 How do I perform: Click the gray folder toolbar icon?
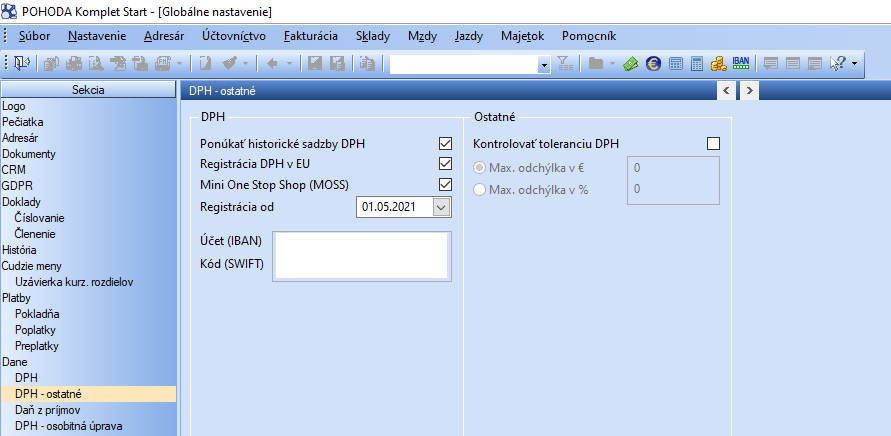(x=595, y=64)
